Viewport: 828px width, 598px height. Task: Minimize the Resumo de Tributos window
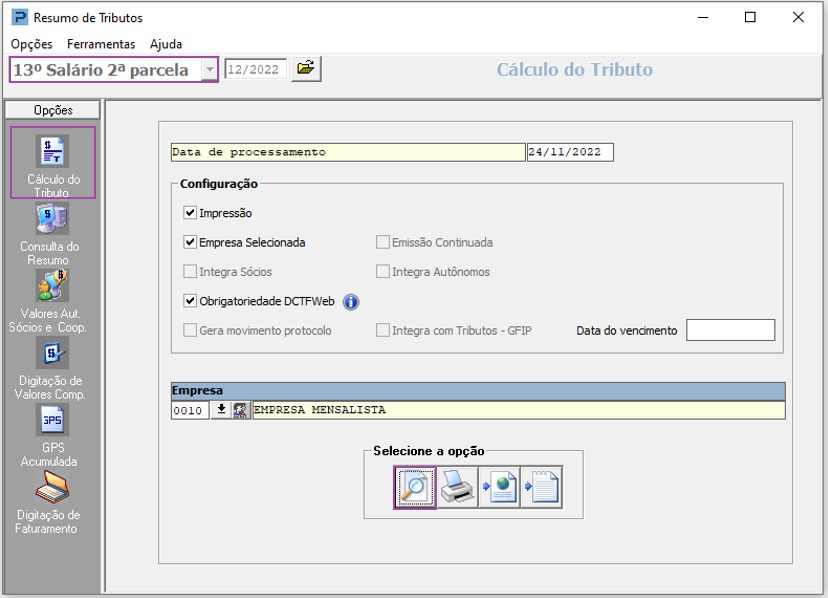[703, 17]
